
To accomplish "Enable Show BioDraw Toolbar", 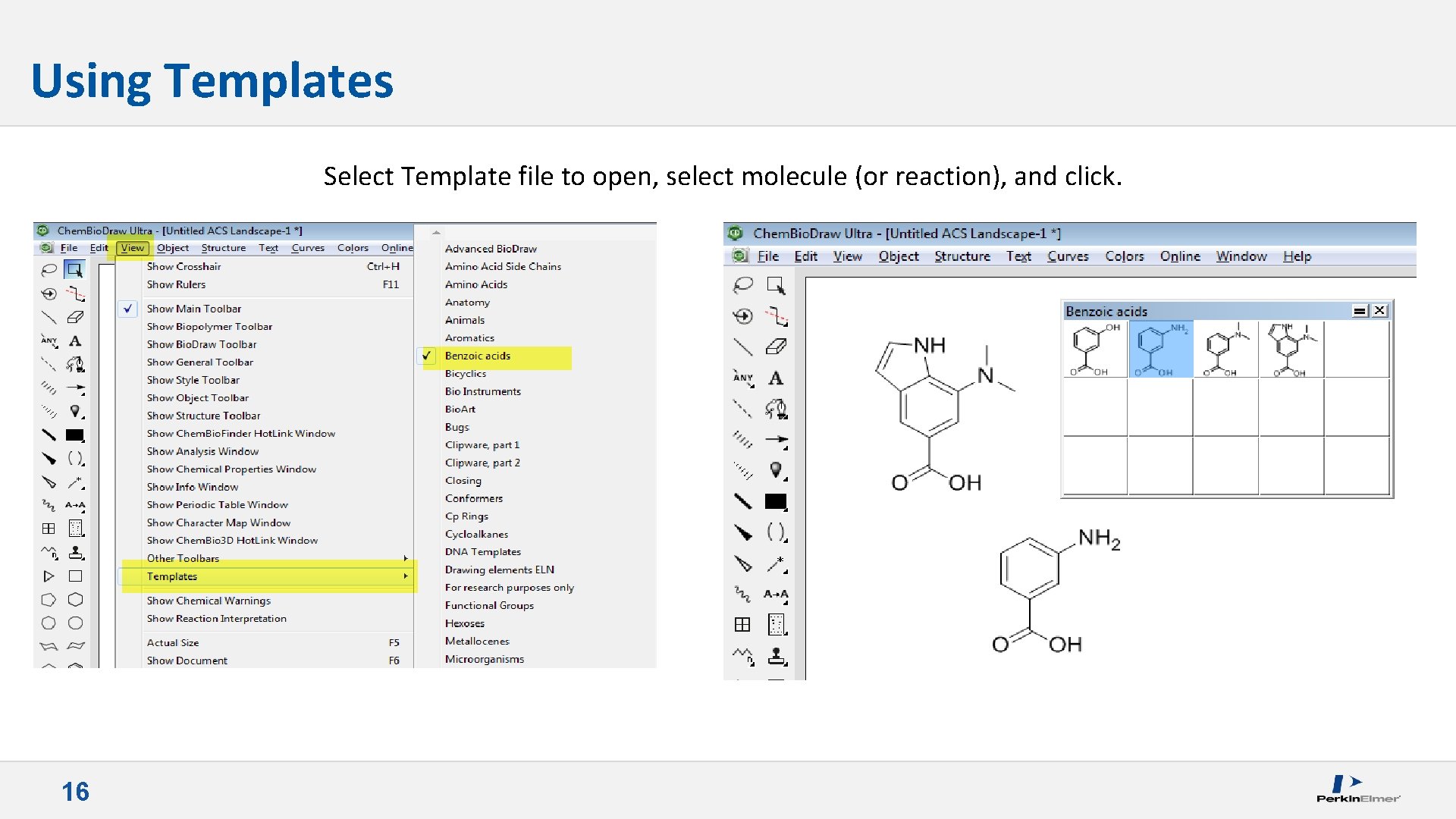I will 265,344.
